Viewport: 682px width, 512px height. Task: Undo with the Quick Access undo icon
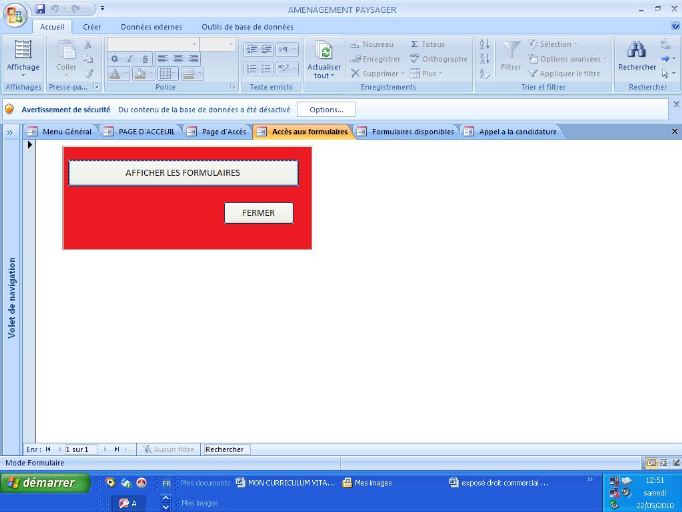54,9
